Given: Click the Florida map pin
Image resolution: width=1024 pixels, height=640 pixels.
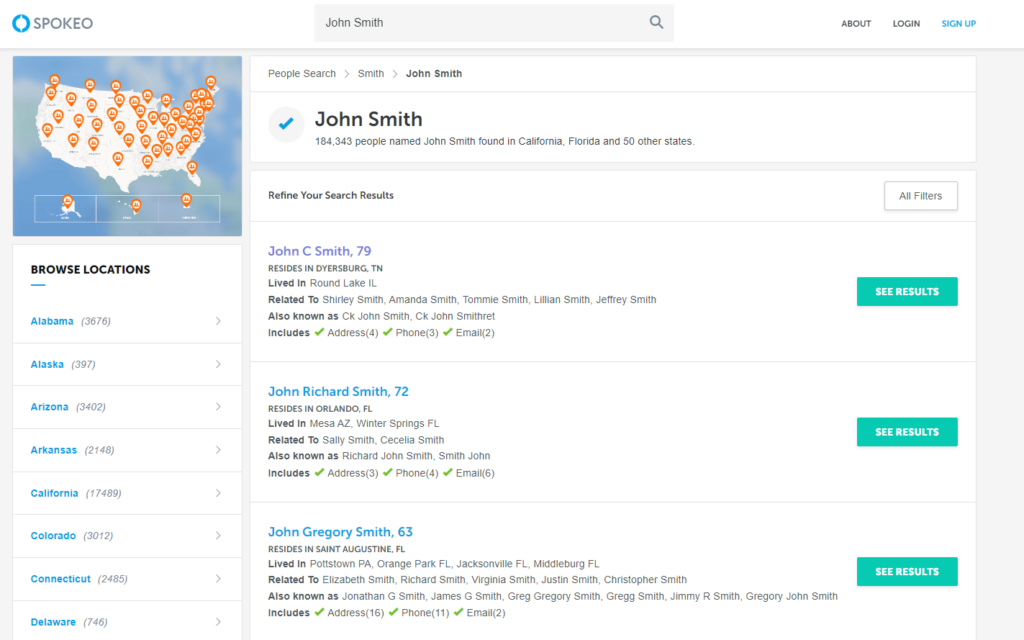Looking at the screenshot, I should pyautogui.click(x=192, y=168).
